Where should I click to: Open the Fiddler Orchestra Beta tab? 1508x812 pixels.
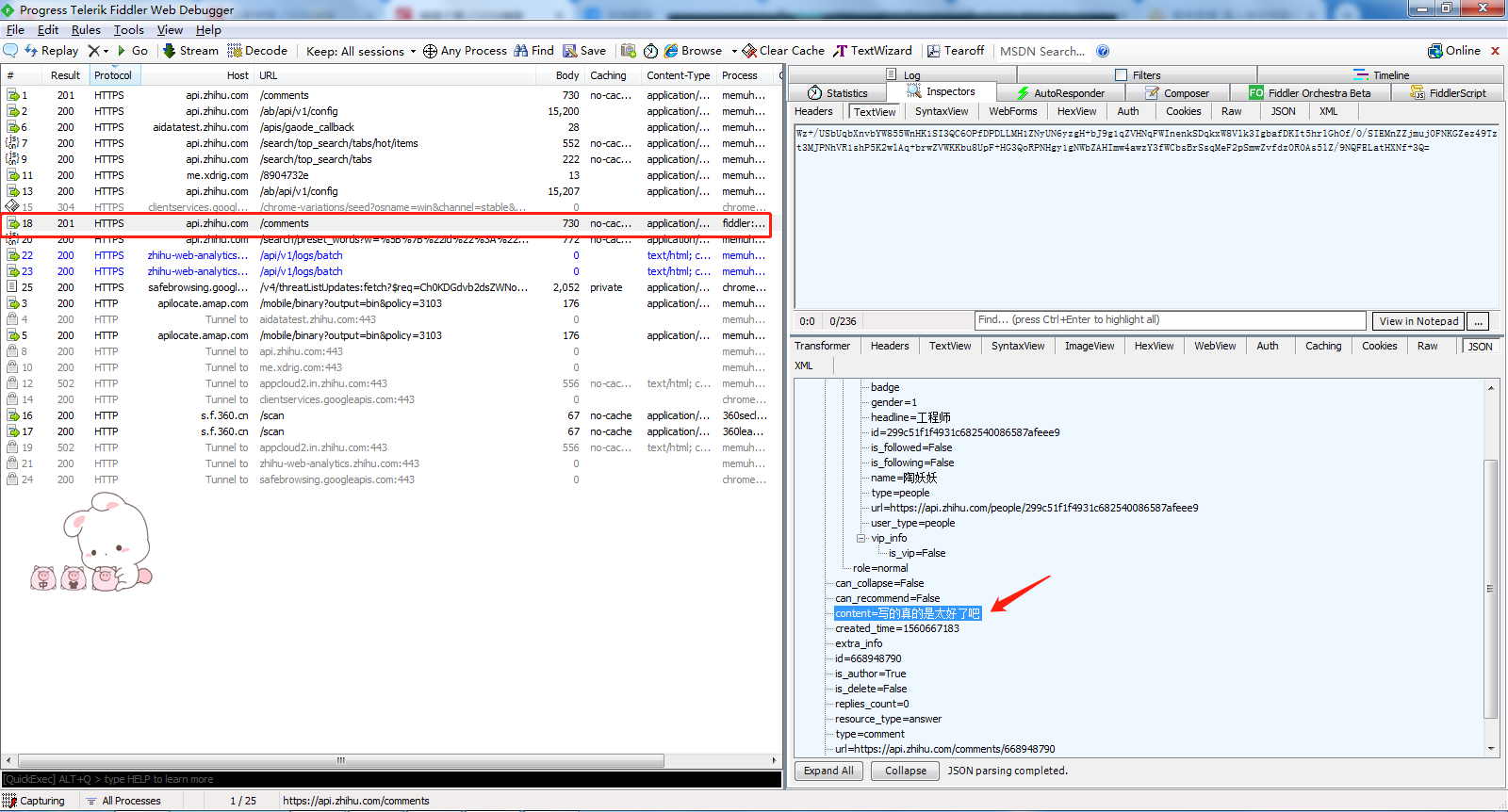pos(1310,92)
